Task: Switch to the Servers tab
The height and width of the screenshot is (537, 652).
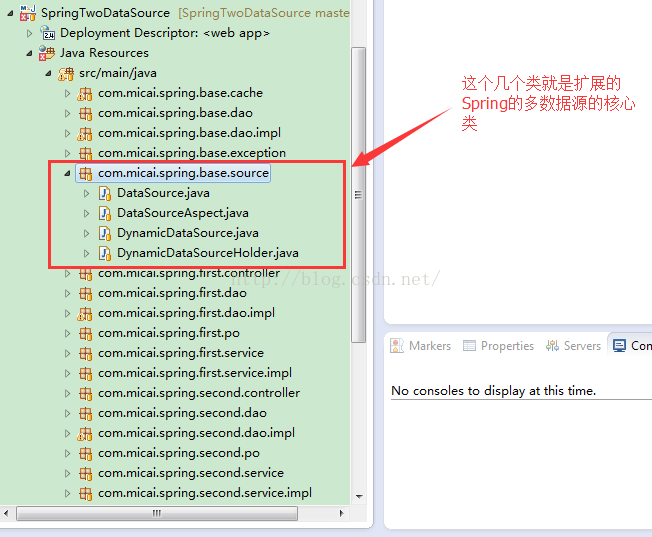Action: point(573,346)
